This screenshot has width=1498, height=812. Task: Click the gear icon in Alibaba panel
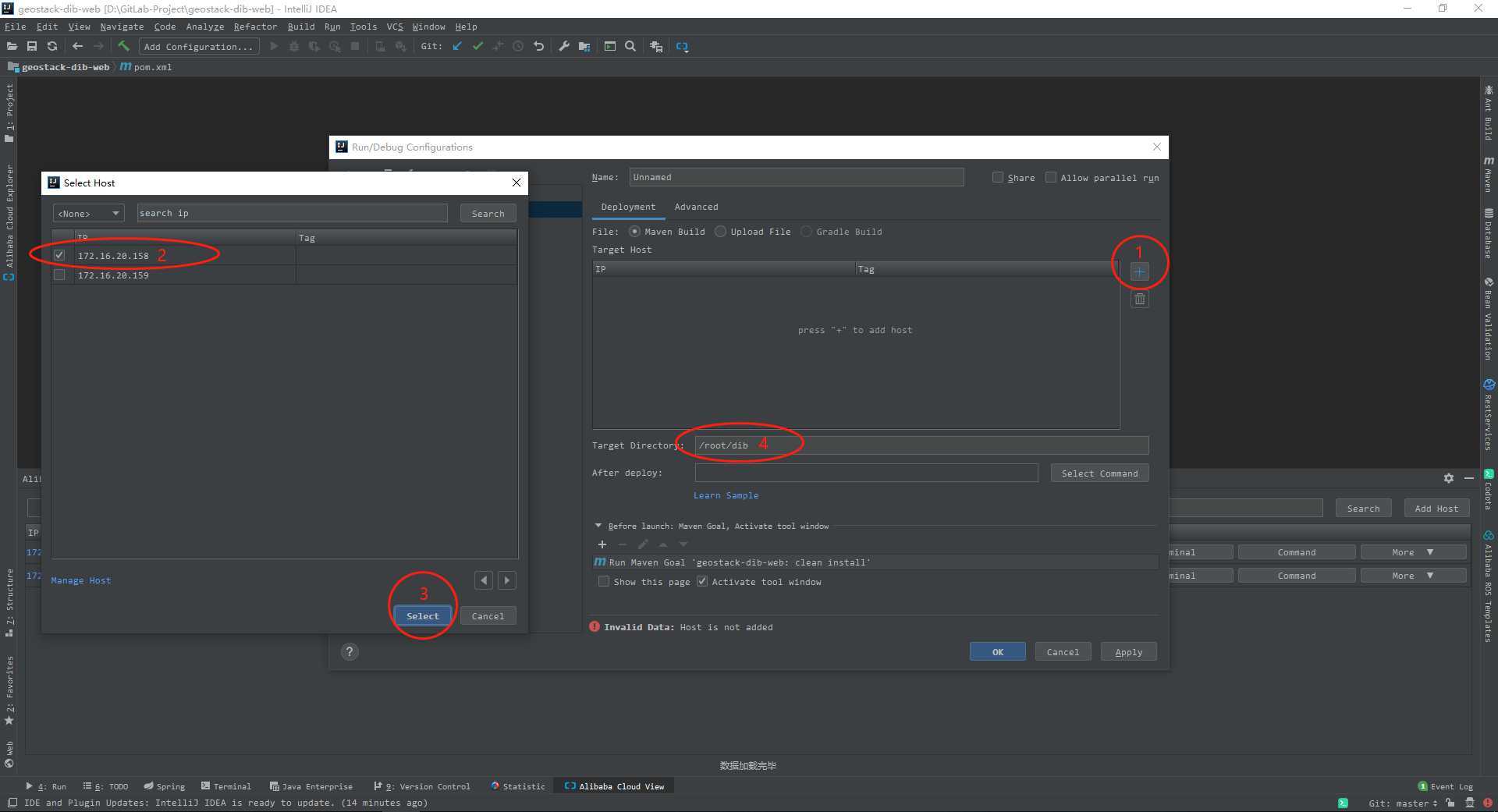(x=1449, y=478)
